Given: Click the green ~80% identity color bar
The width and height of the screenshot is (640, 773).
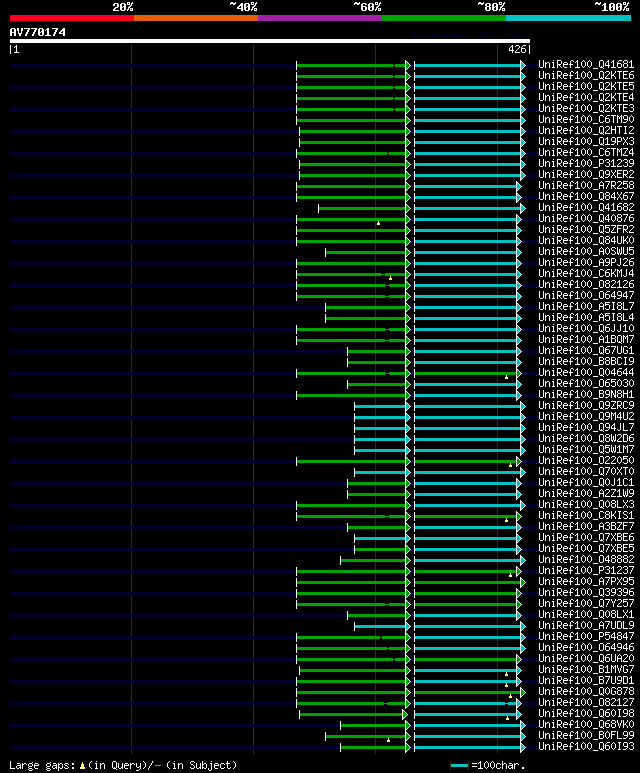Looking at the screenshot, I should [x=444, y=18].
